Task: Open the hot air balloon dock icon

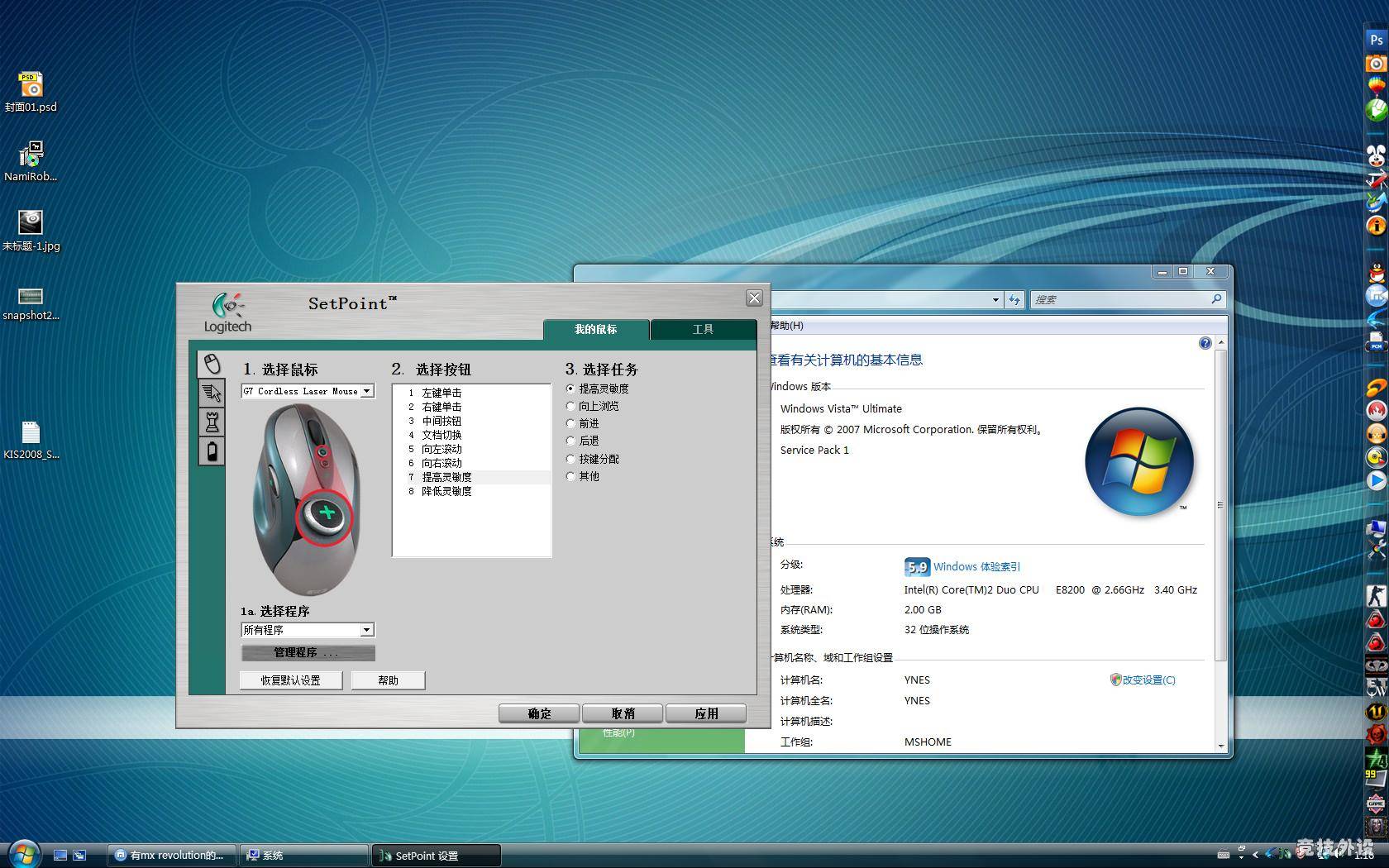Action: coord(1376,86)
